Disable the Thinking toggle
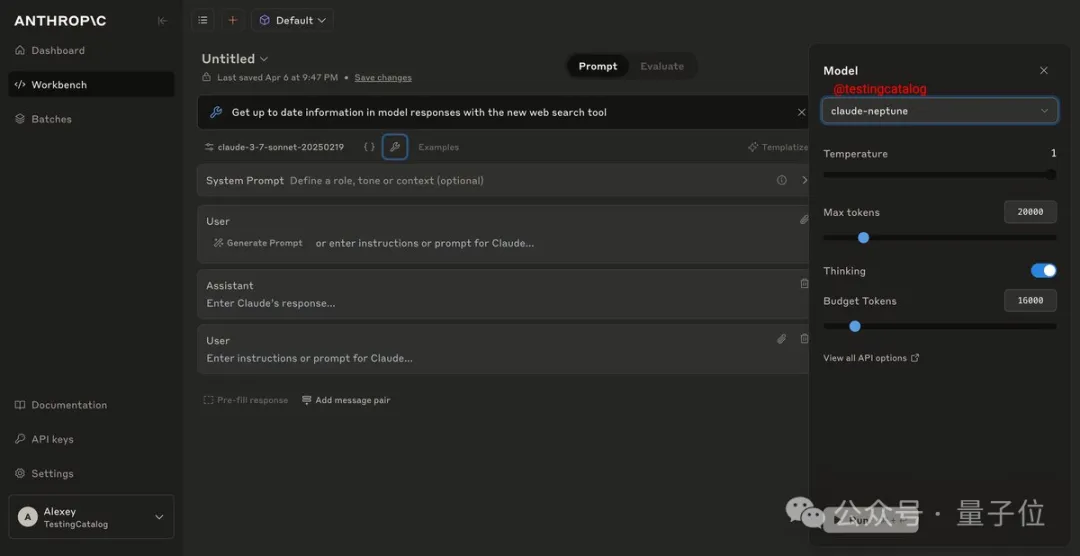Image resolution: width=1080 pixels, height=556 pixels. (1043, 271)
